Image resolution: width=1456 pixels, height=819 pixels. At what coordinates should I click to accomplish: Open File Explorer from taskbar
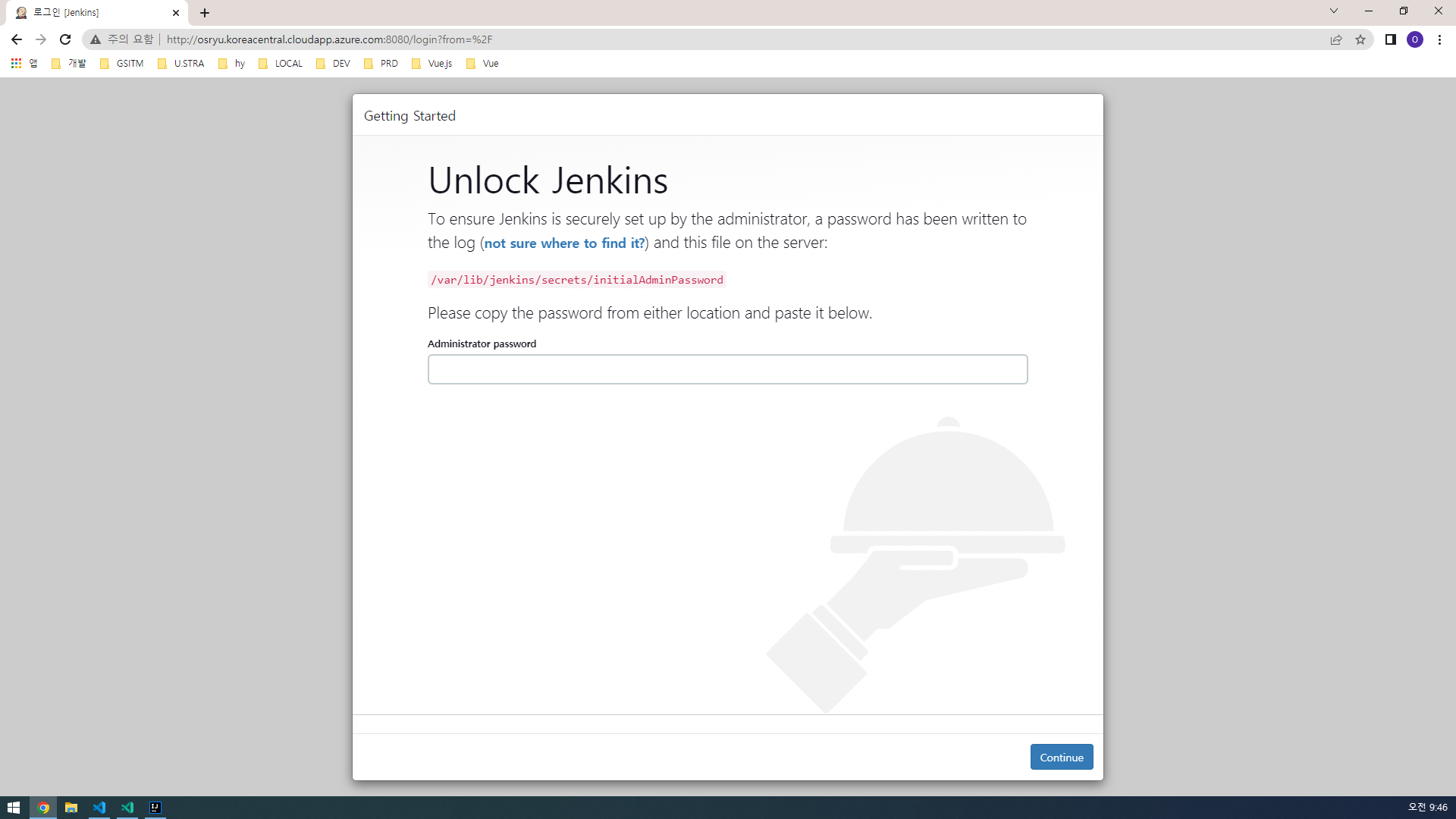[71, 808]
